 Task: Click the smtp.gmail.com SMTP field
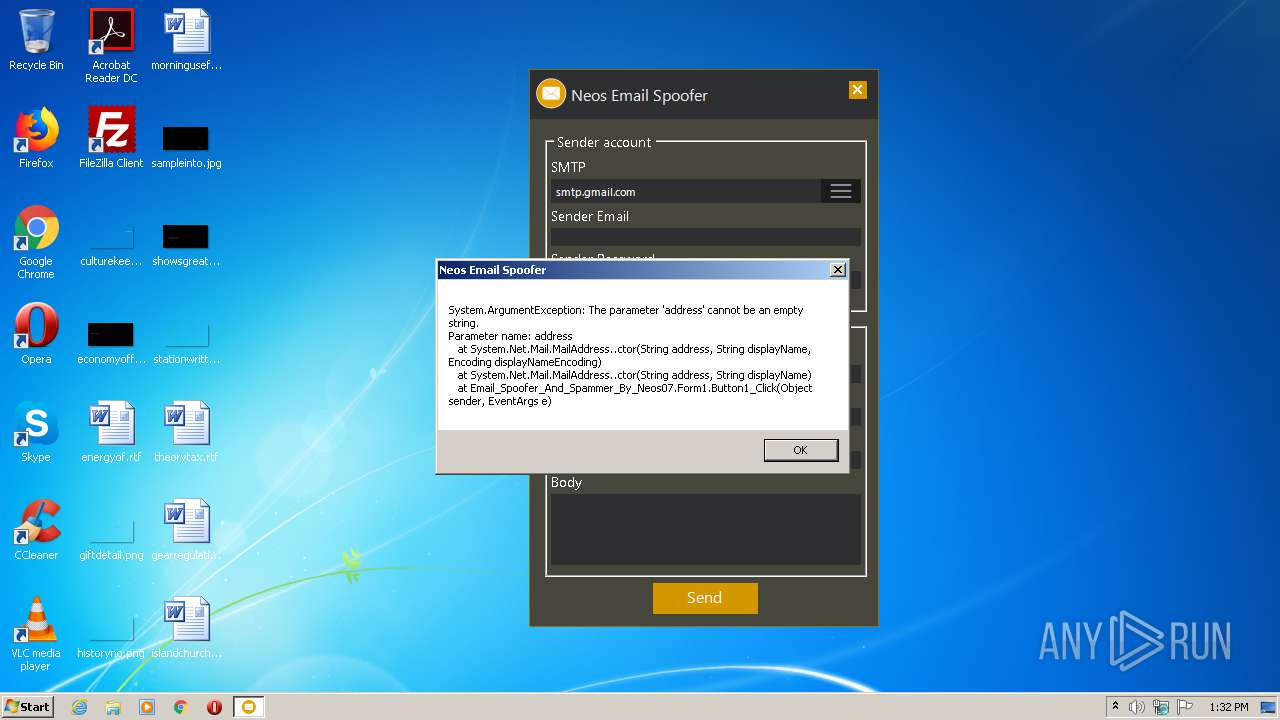click(685, 191)
